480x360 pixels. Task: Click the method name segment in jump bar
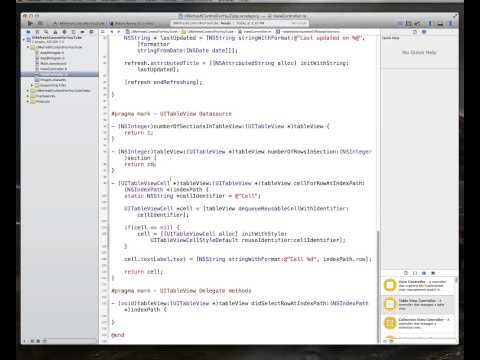[x=307, y=32]
